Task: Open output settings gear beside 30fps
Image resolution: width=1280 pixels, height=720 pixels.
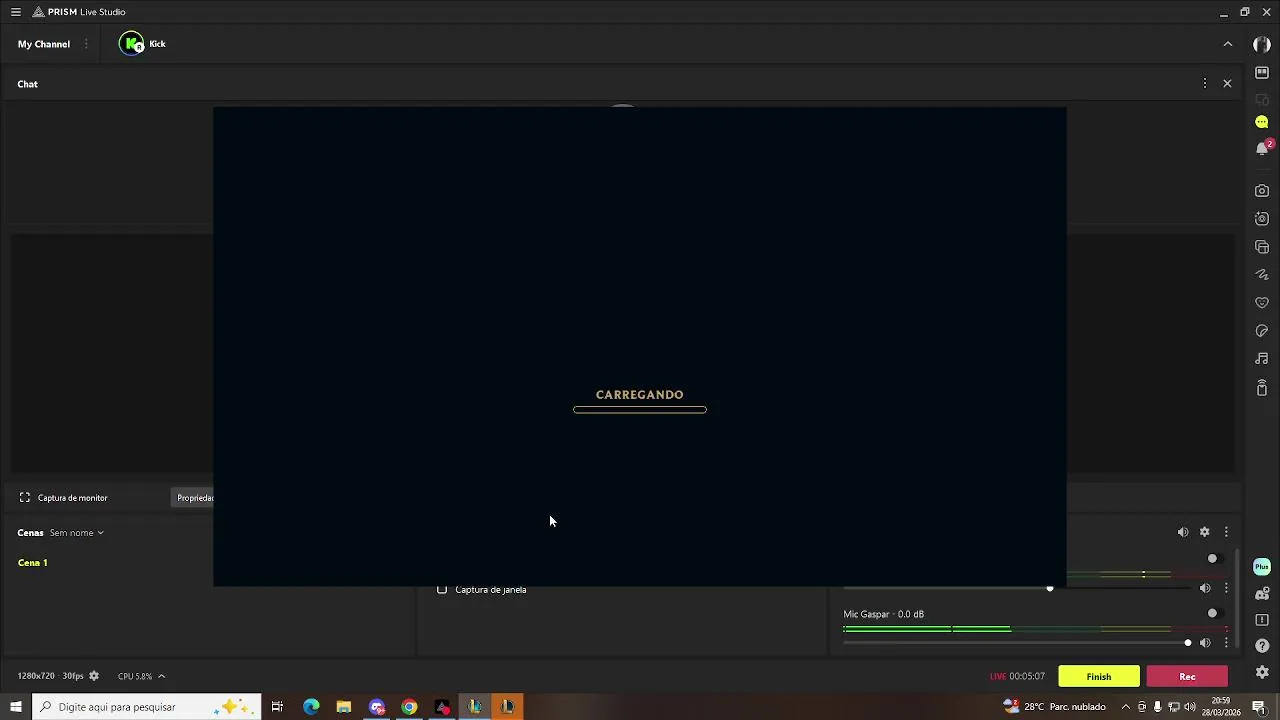Action: (x=94, y=677)
